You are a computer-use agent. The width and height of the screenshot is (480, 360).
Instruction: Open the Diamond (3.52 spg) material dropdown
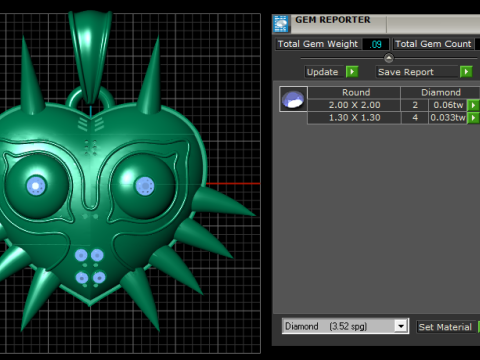(x=401, y=326)
